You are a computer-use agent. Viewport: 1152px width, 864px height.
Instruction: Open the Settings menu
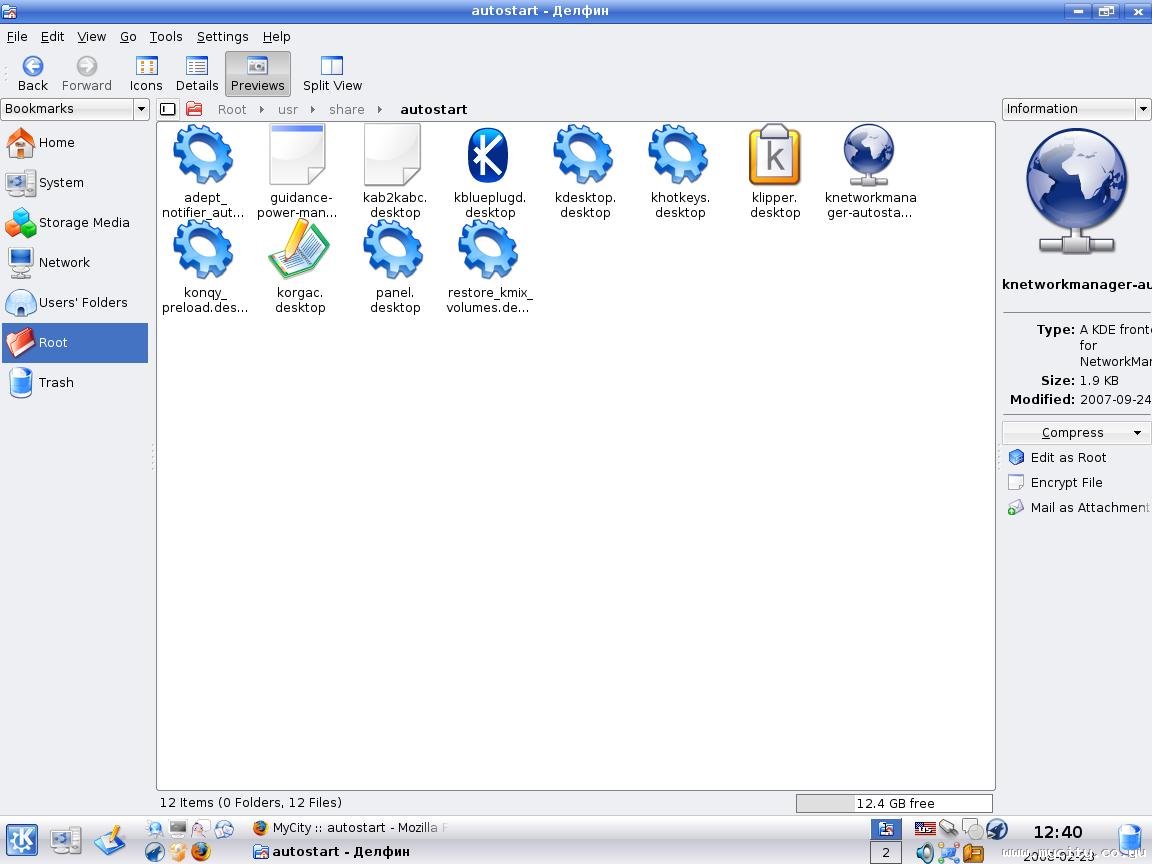click(x=223, y=37)
